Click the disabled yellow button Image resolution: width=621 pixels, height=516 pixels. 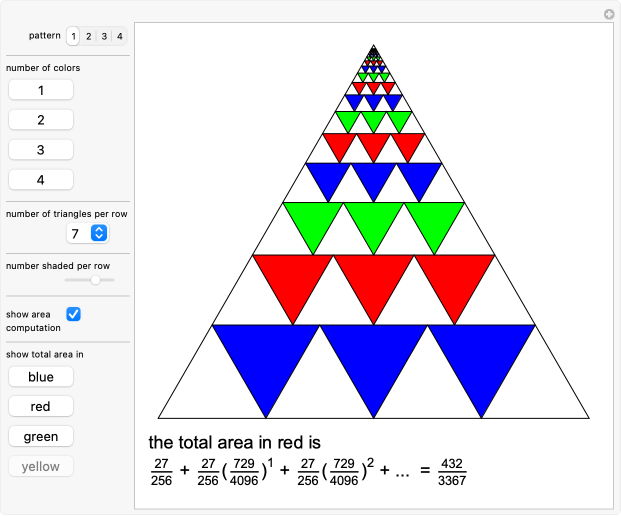[41, 466]
